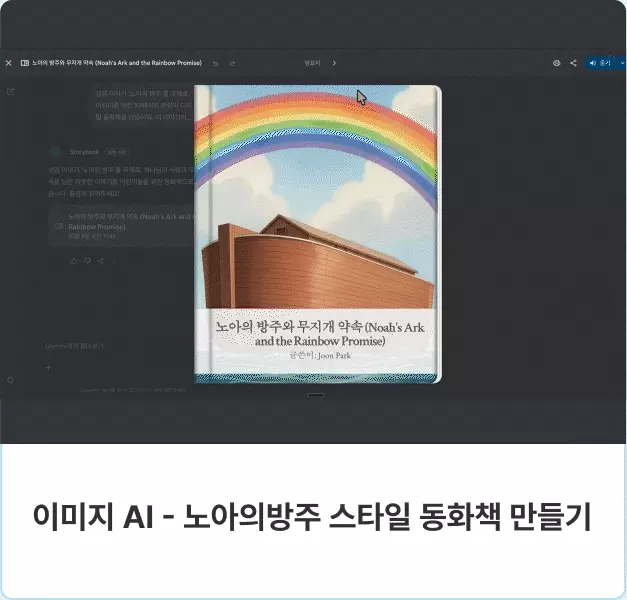Focus the Gemini prompt input field
627x600 pixels.
[74, 346]
